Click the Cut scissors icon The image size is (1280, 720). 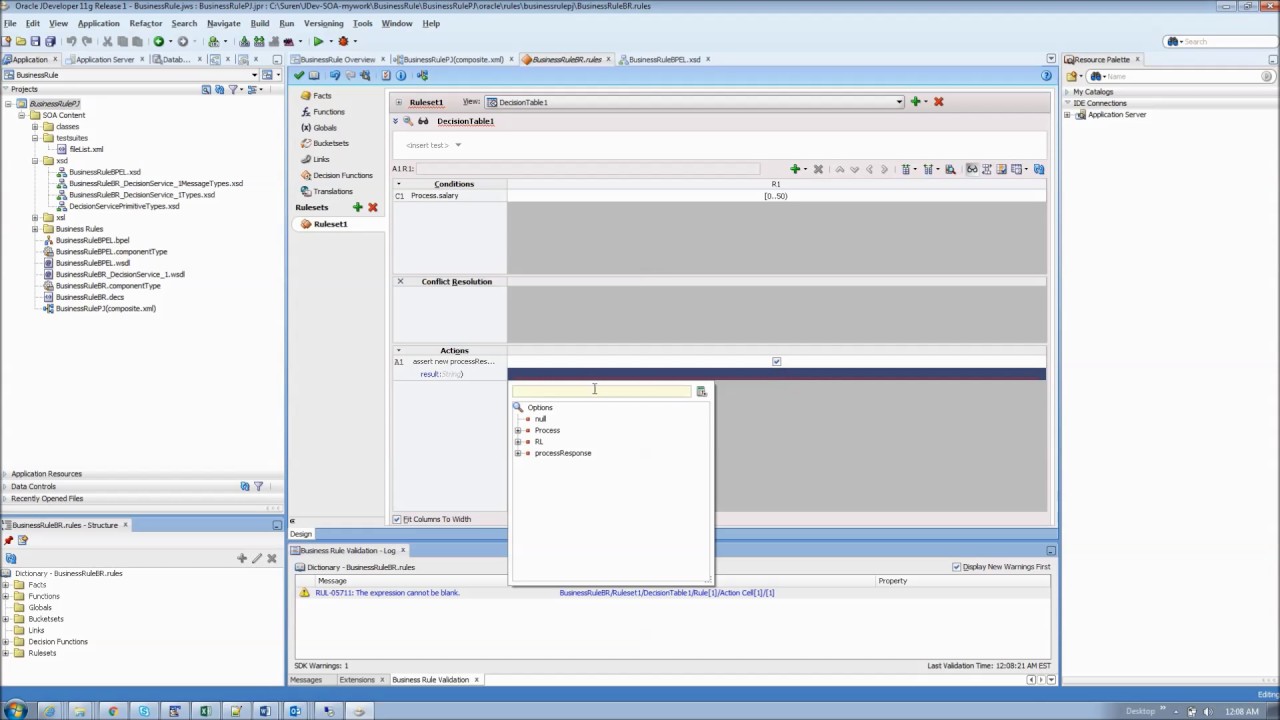pyautogui.click(x=108, y=41)
